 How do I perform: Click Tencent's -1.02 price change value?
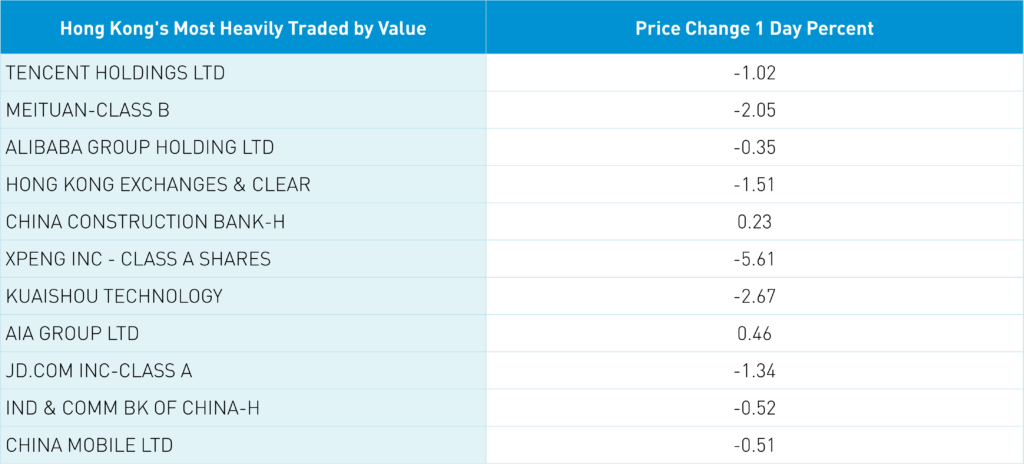(754, 73)
